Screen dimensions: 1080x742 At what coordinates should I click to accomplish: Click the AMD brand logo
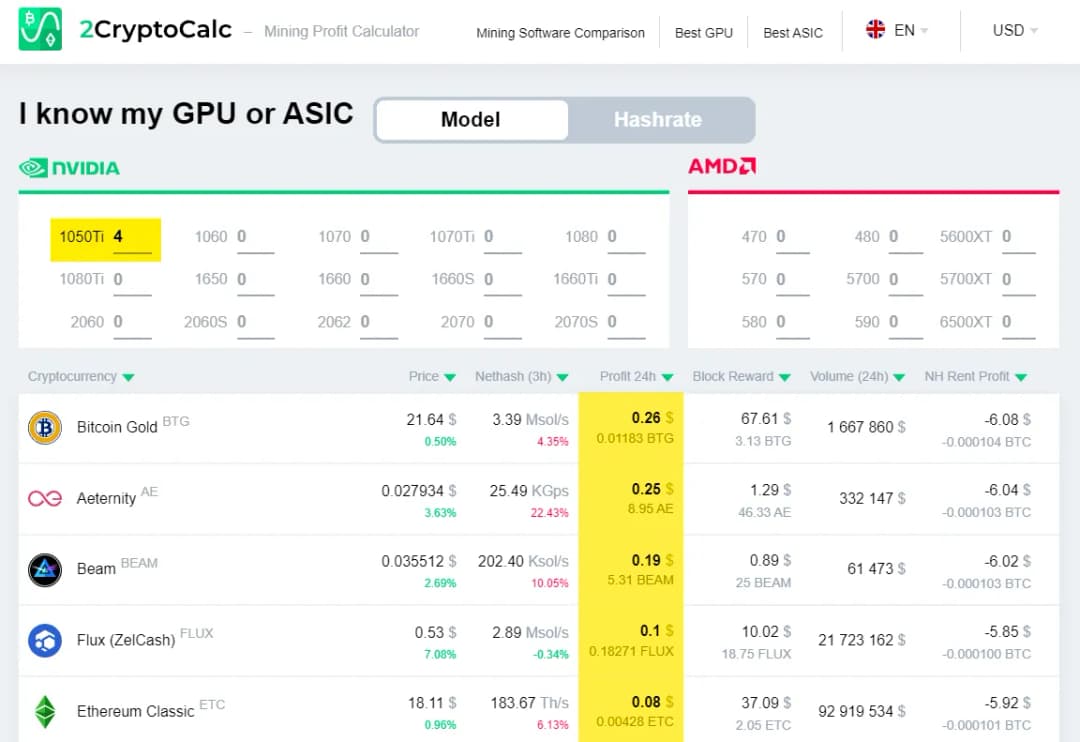click(x=721, y=166)
